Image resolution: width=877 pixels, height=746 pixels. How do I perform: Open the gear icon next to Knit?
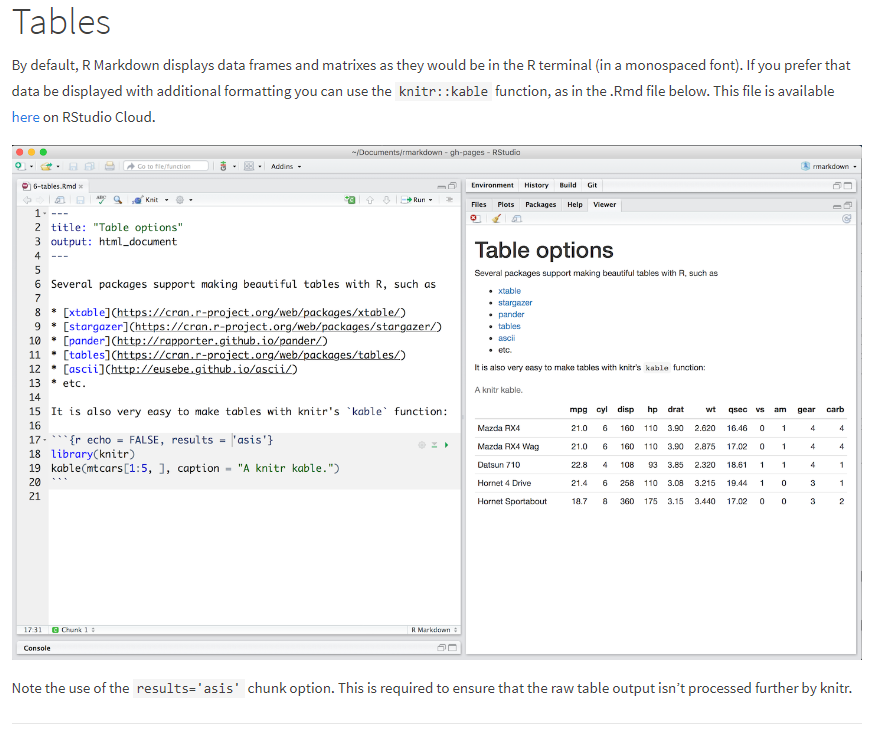pos(178,199)
